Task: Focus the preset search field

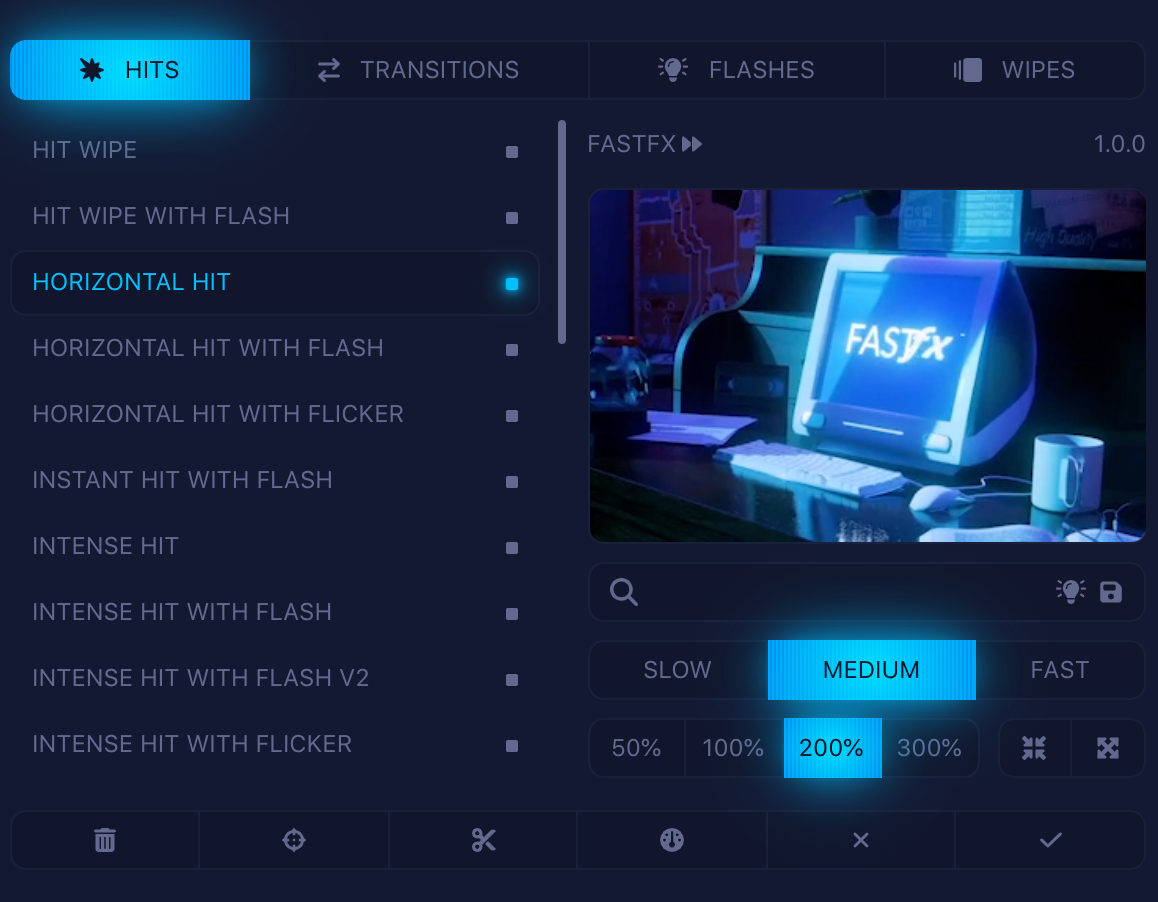Action: [867, 592]
